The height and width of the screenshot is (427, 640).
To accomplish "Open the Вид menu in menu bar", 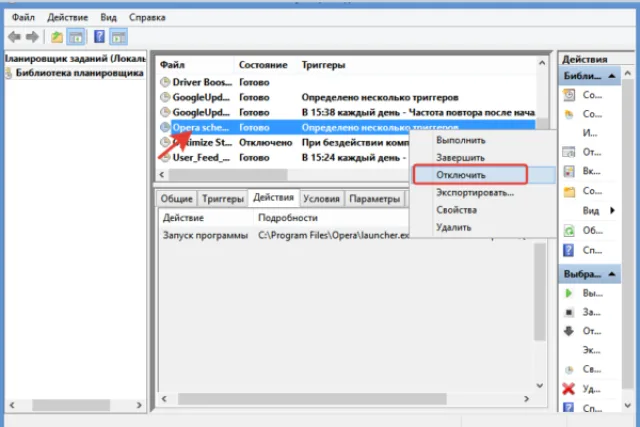I will pyautogui.click(x=109, y=18).
